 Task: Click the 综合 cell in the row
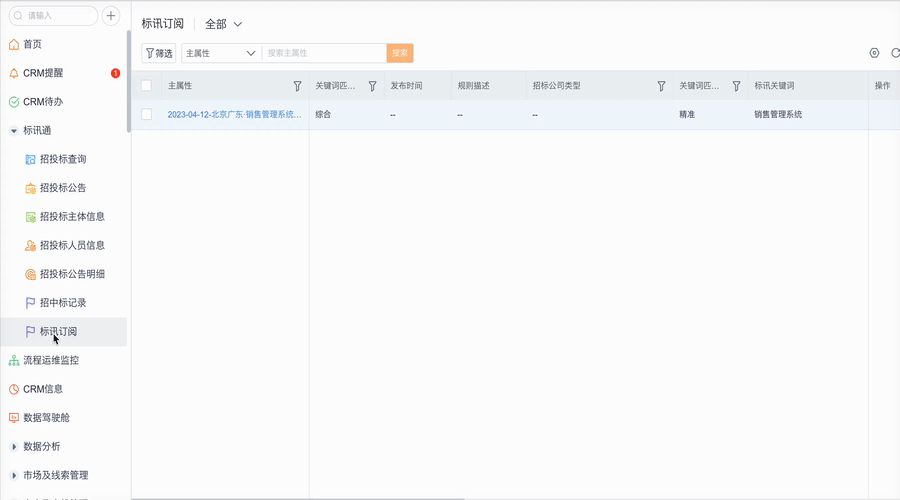click(x=323, y=114)
